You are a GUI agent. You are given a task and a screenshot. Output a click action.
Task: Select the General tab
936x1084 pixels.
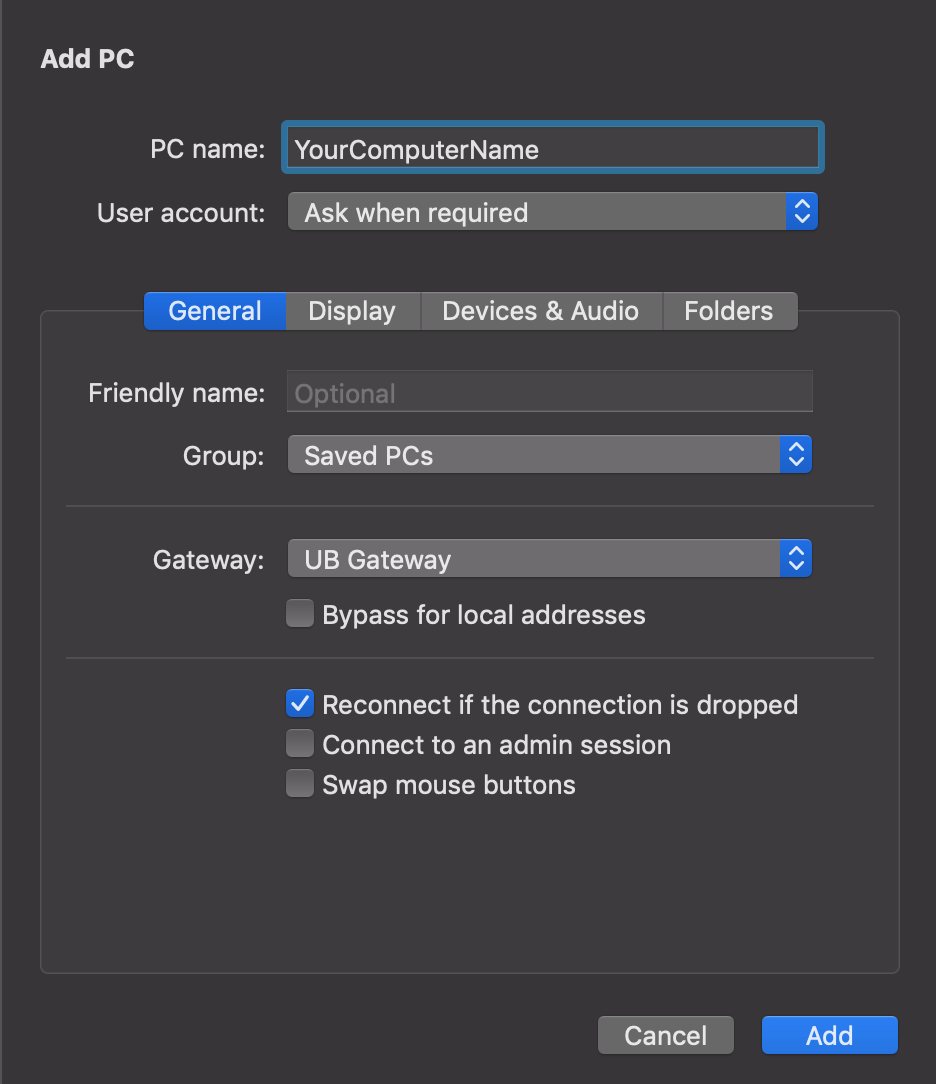coord(215,311)
